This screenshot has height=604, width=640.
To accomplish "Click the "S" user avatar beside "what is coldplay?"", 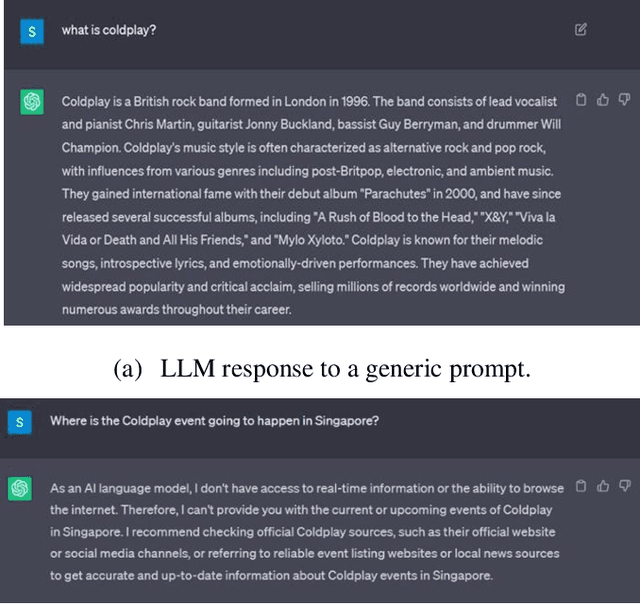I will [32, 31].
